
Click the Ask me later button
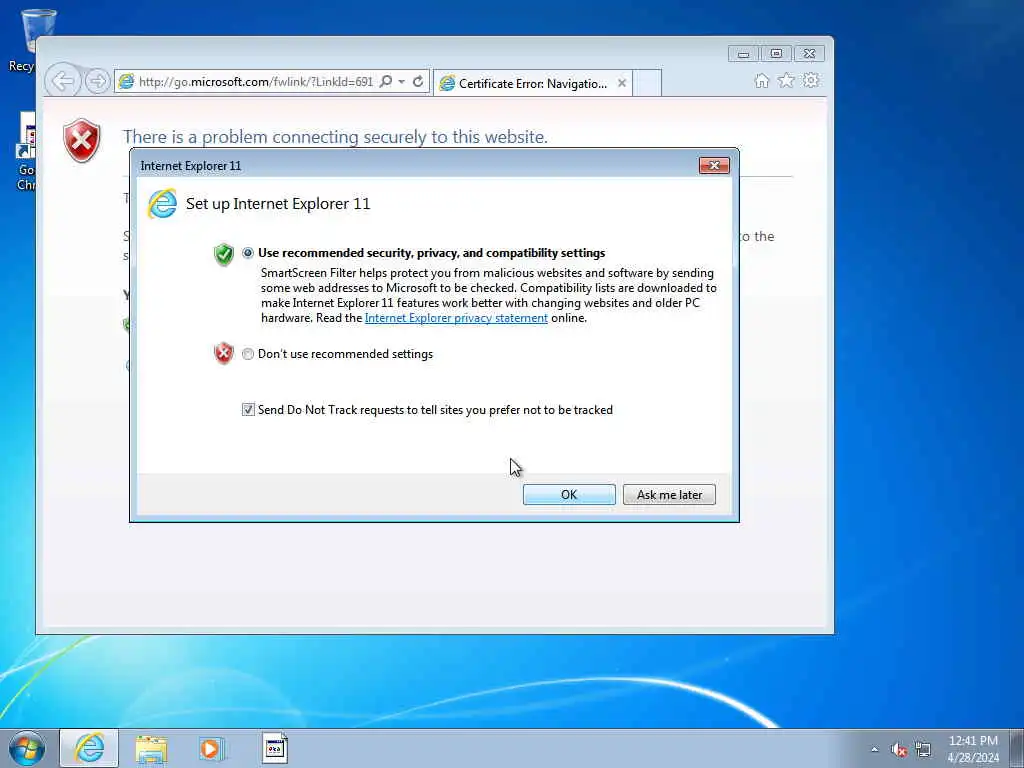click(669, 494)
